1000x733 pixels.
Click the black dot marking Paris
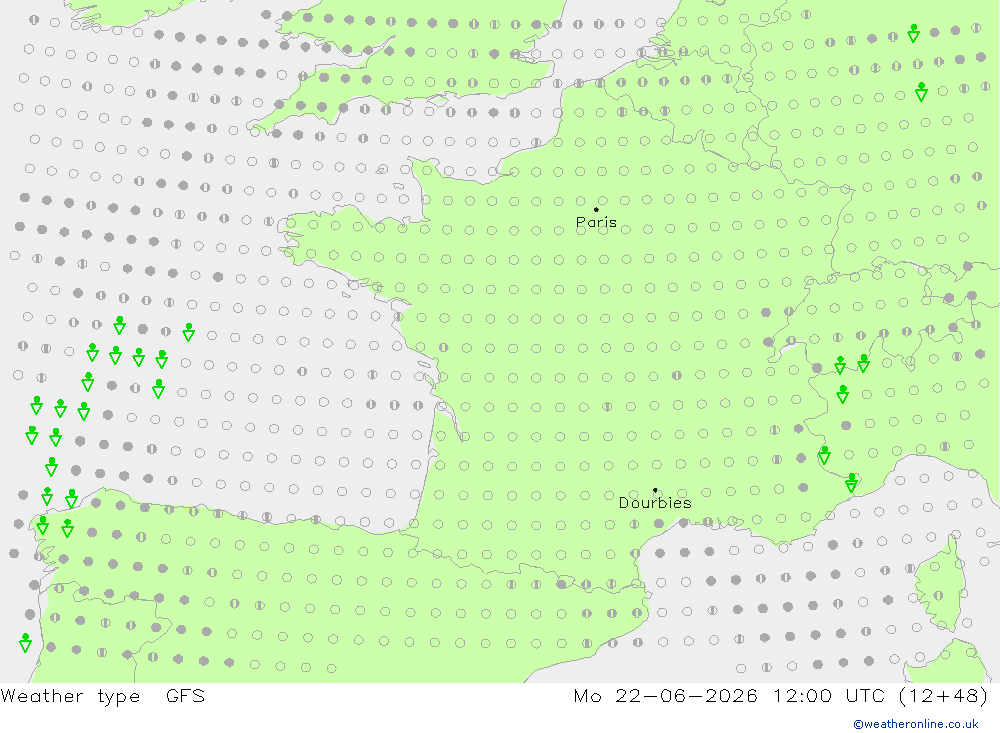(596, 209)
